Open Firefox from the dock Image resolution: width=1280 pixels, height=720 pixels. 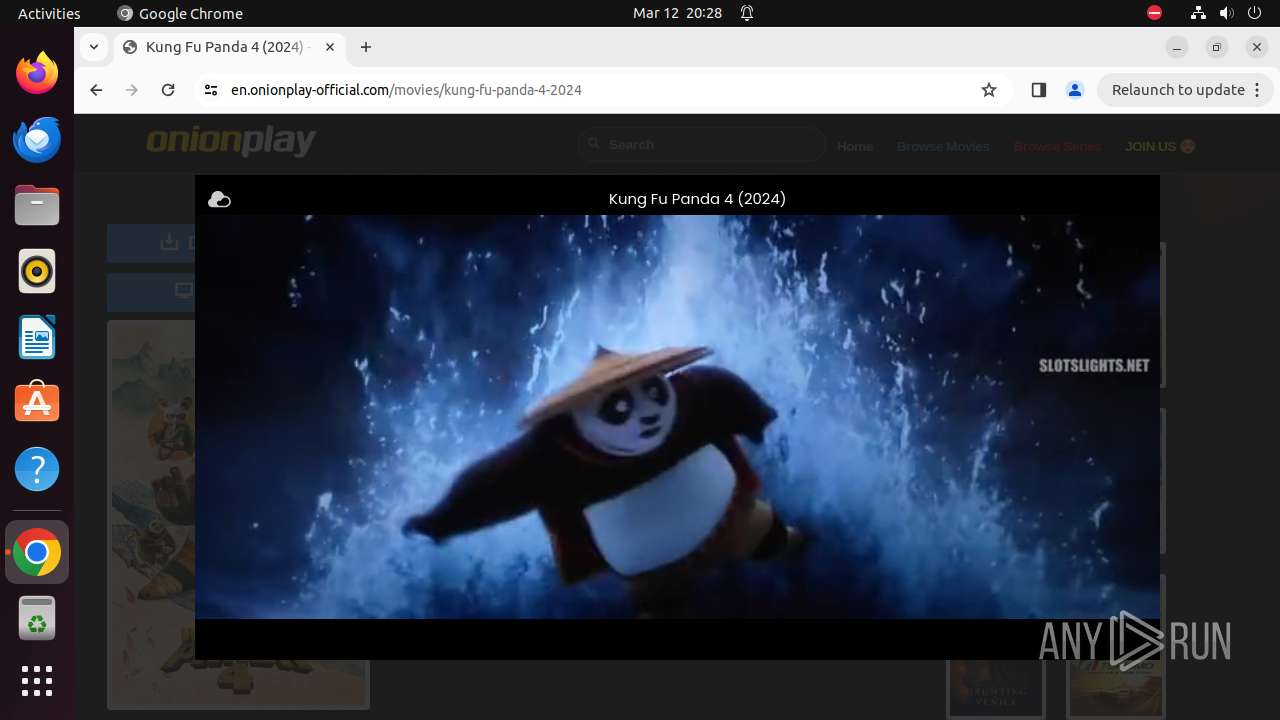(x=37, y=73)
